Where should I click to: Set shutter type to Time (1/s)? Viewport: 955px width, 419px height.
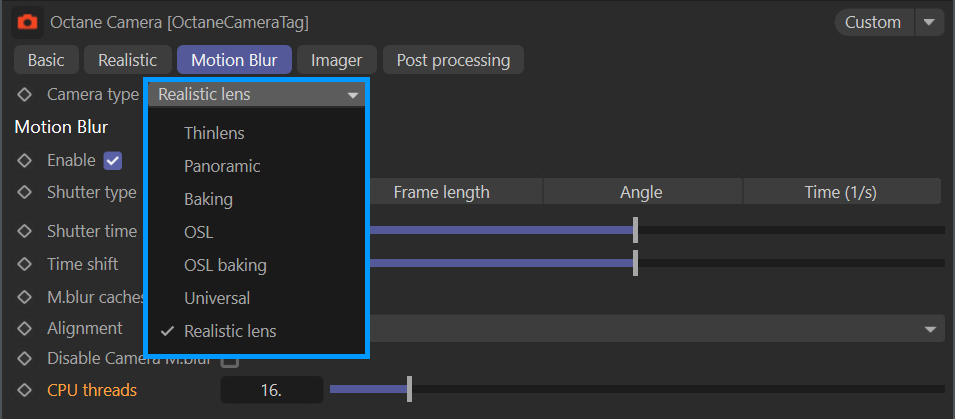click(841, 192)
